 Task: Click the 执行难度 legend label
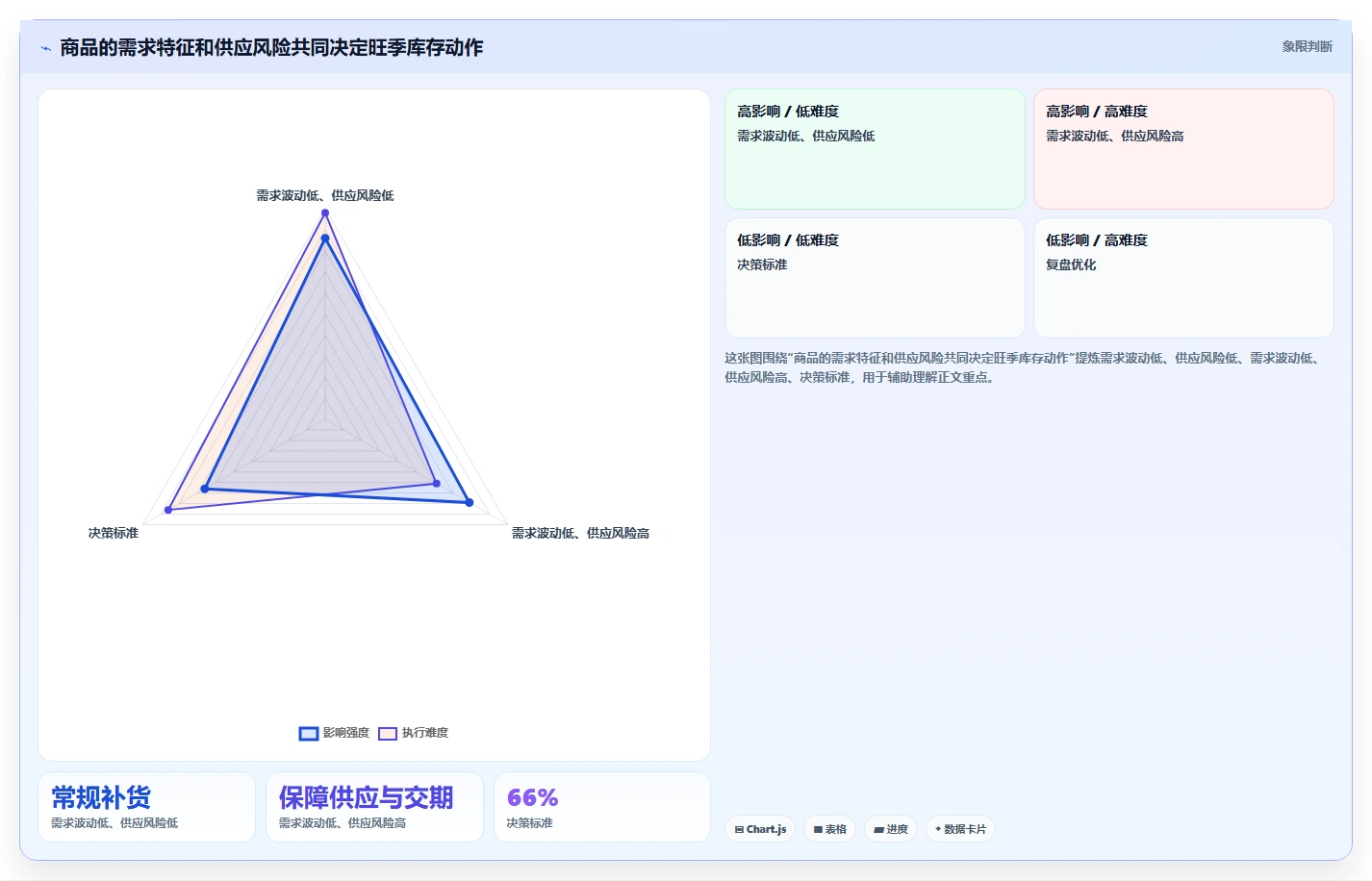(x=425, y=733)
